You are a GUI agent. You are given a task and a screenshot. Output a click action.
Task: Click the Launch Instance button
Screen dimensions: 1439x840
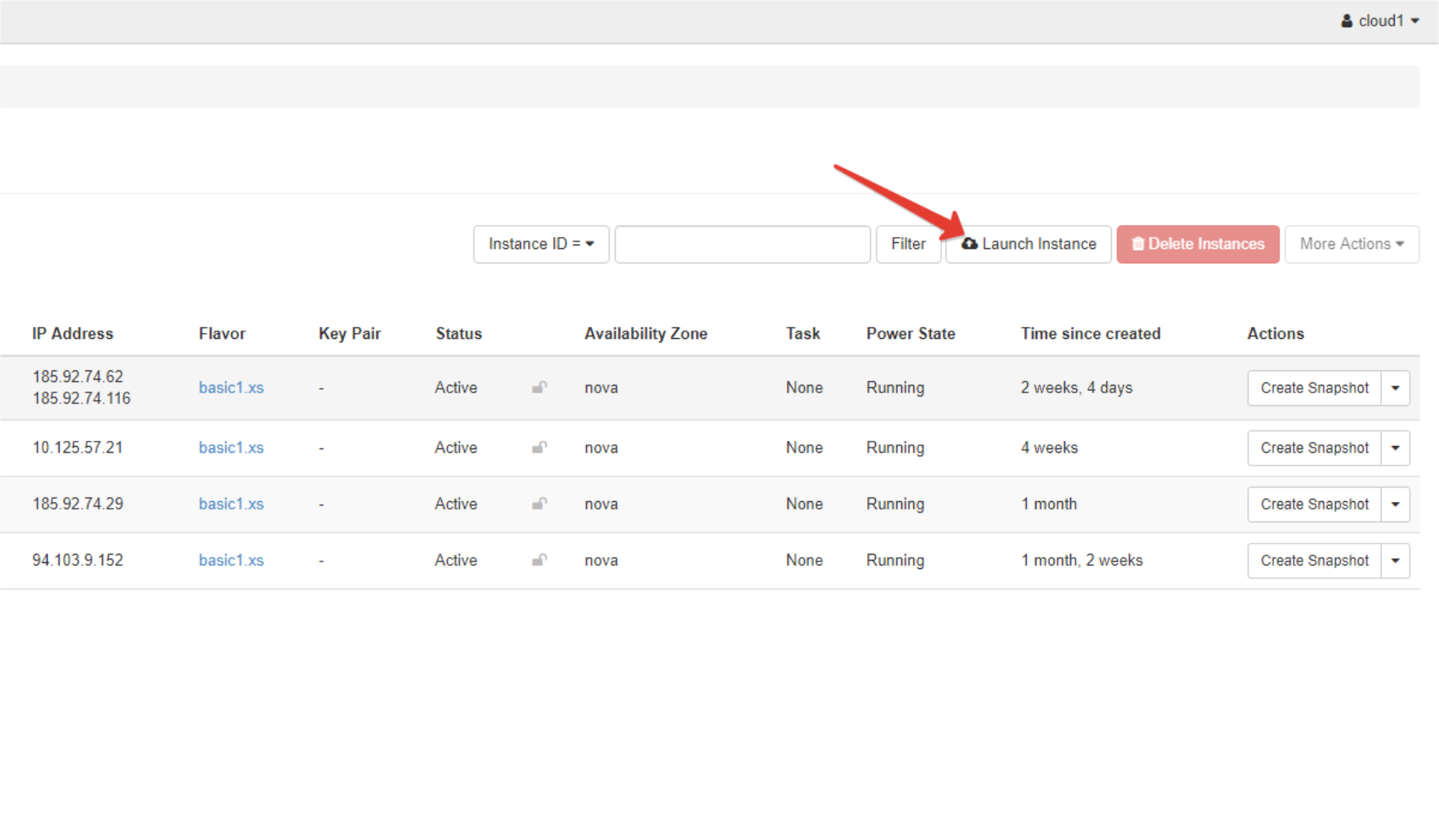1028,245
